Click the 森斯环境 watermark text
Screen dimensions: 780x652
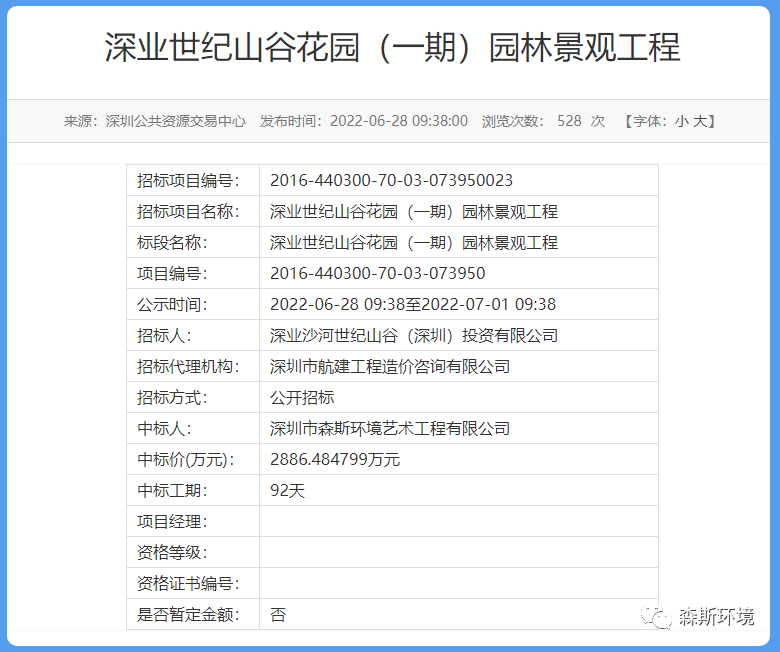pos(716,616)
